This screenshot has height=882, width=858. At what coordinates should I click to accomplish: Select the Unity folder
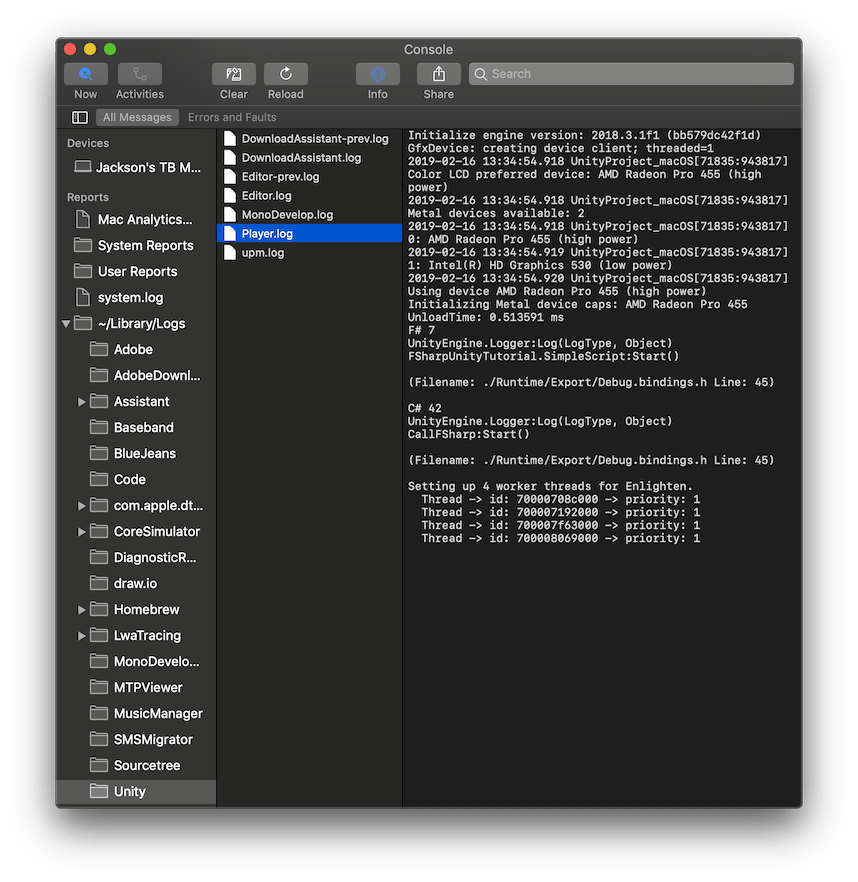[137, 791]
